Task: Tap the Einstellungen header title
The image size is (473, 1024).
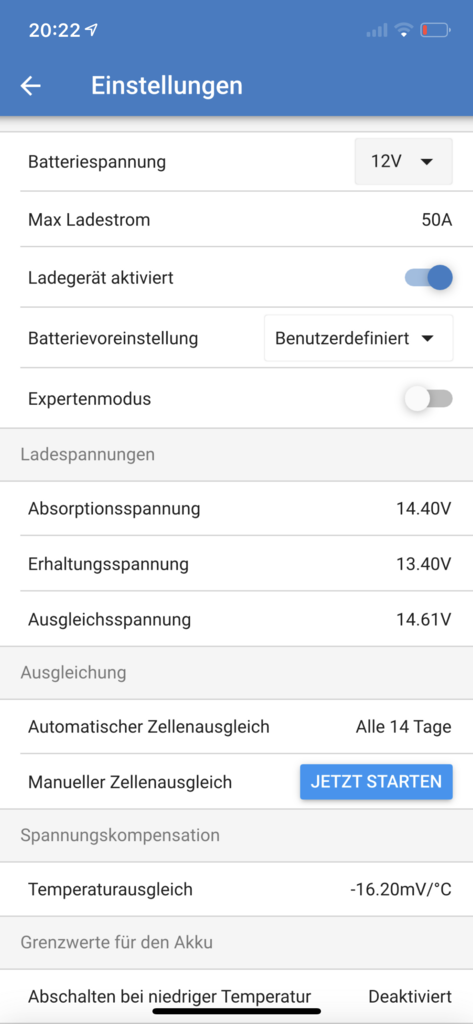Action: [167, 86]
